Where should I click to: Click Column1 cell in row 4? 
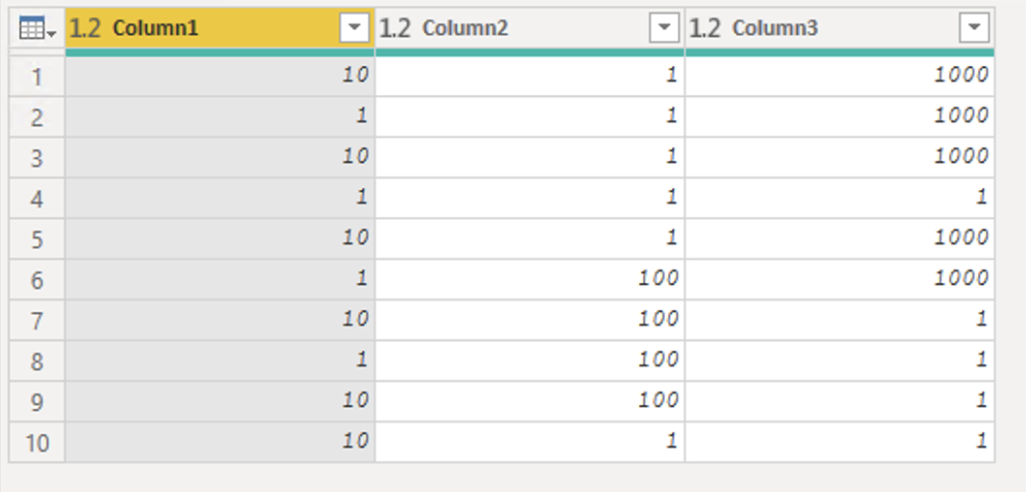point(220,198)
